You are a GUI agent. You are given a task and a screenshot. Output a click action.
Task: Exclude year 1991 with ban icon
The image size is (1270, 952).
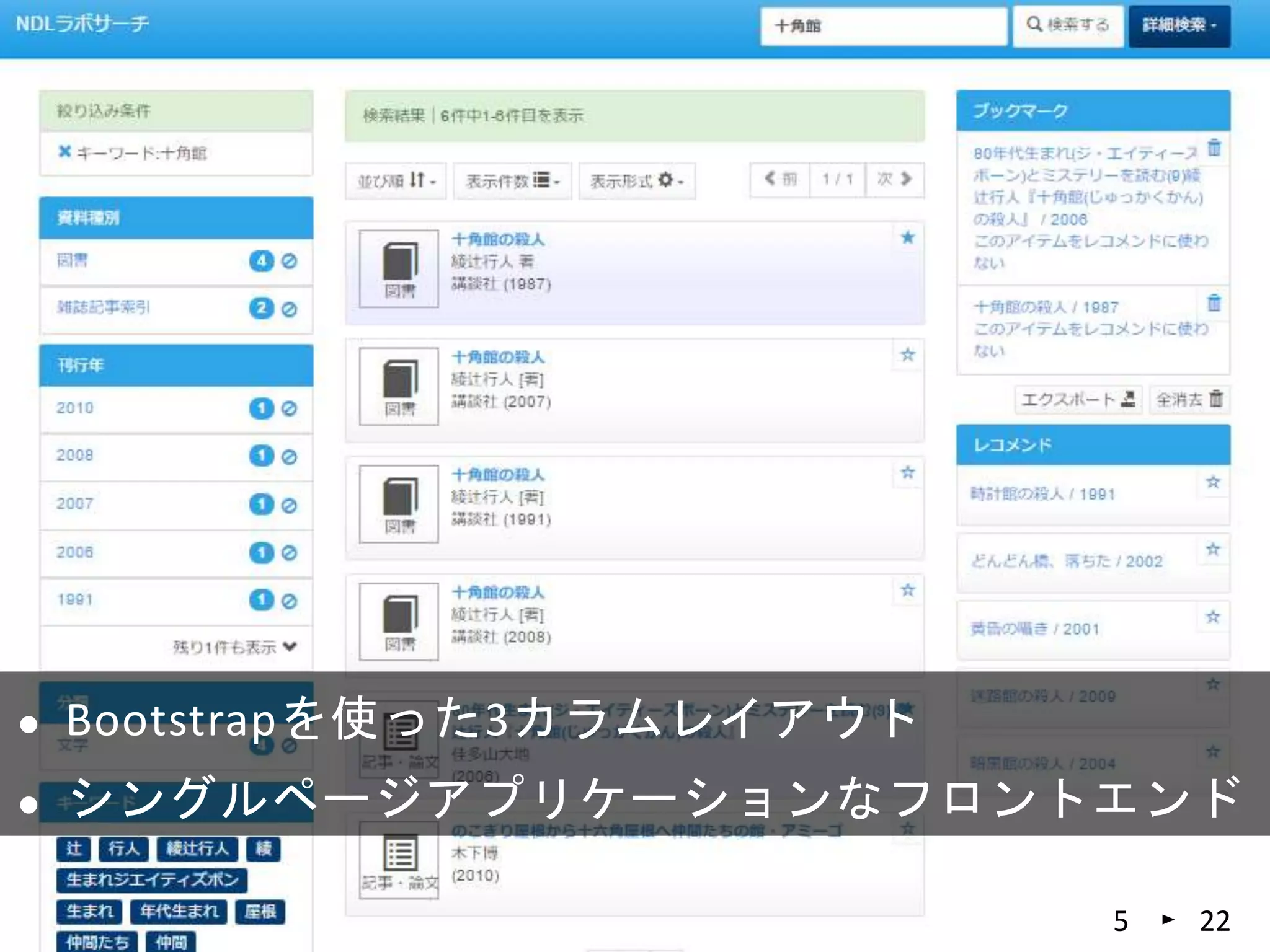coord(289,601)
